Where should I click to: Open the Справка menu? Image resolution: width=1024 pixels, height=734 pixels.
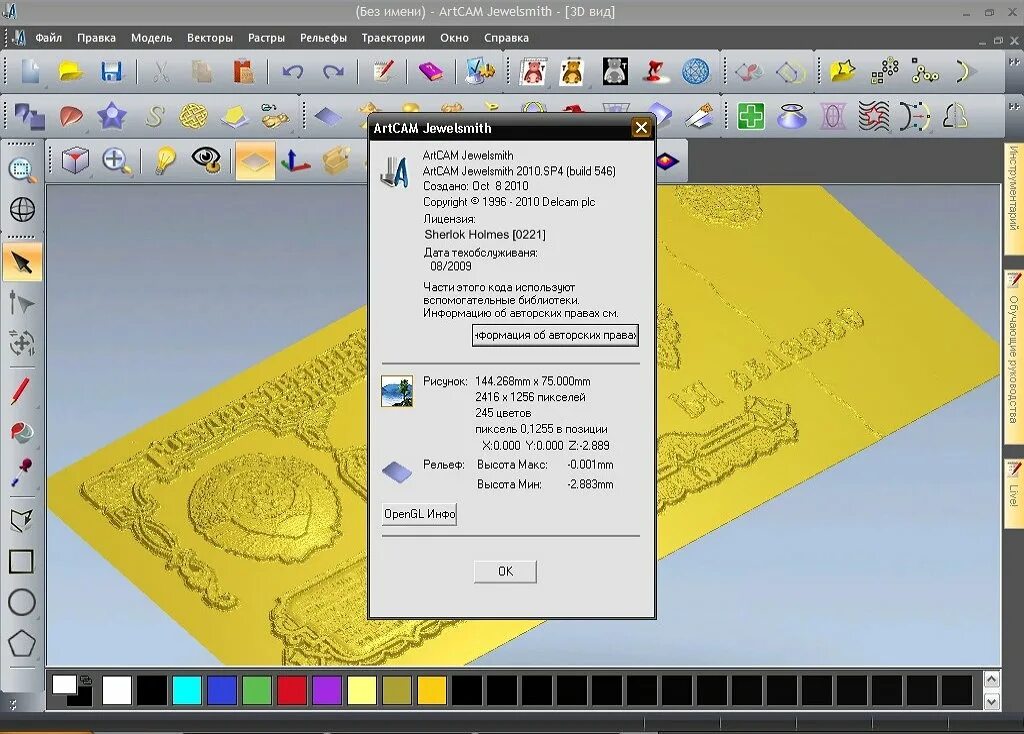coord(506,38)
